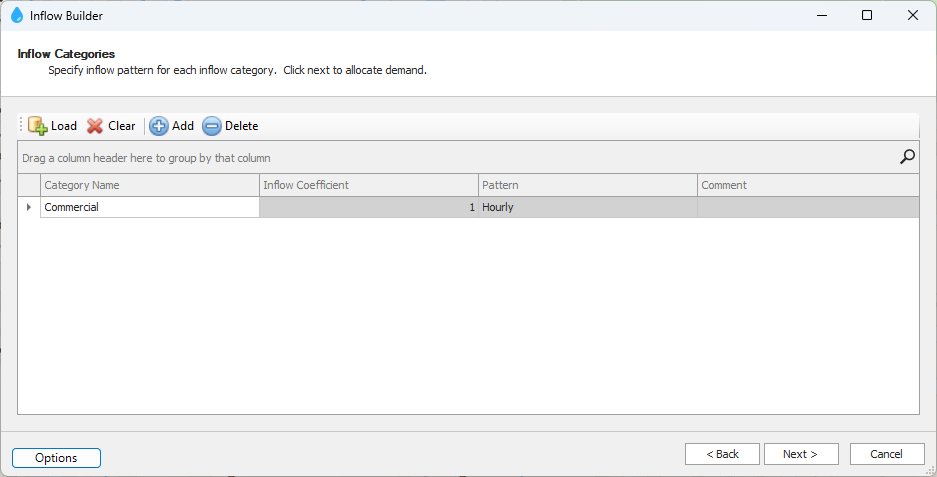
Task: Proceed with the Next button
Action: (800, 454)
